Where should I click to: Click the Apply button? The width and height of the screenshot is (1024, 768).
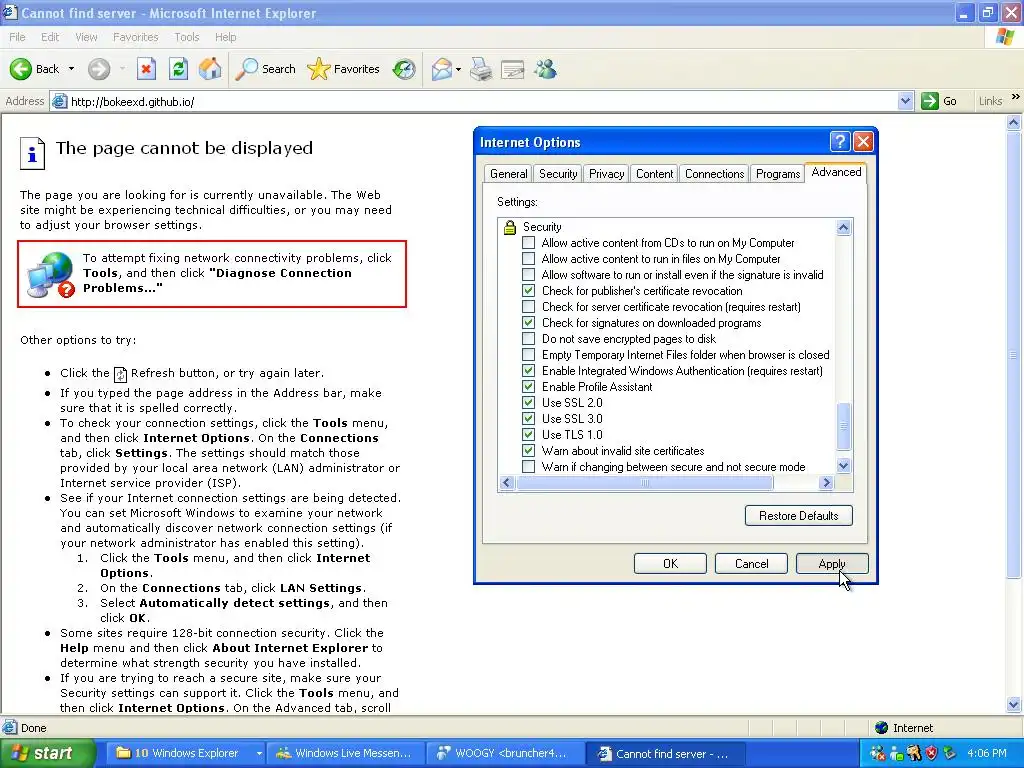point(832,564)
